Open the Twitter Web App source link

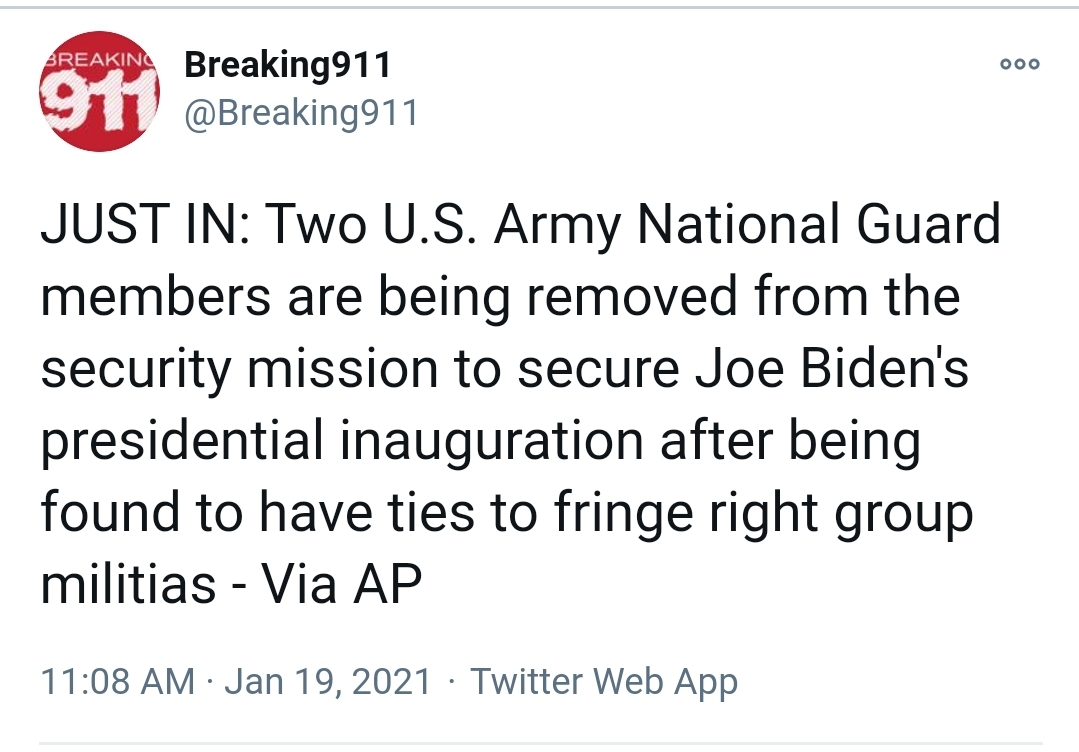tap(604, 681)
